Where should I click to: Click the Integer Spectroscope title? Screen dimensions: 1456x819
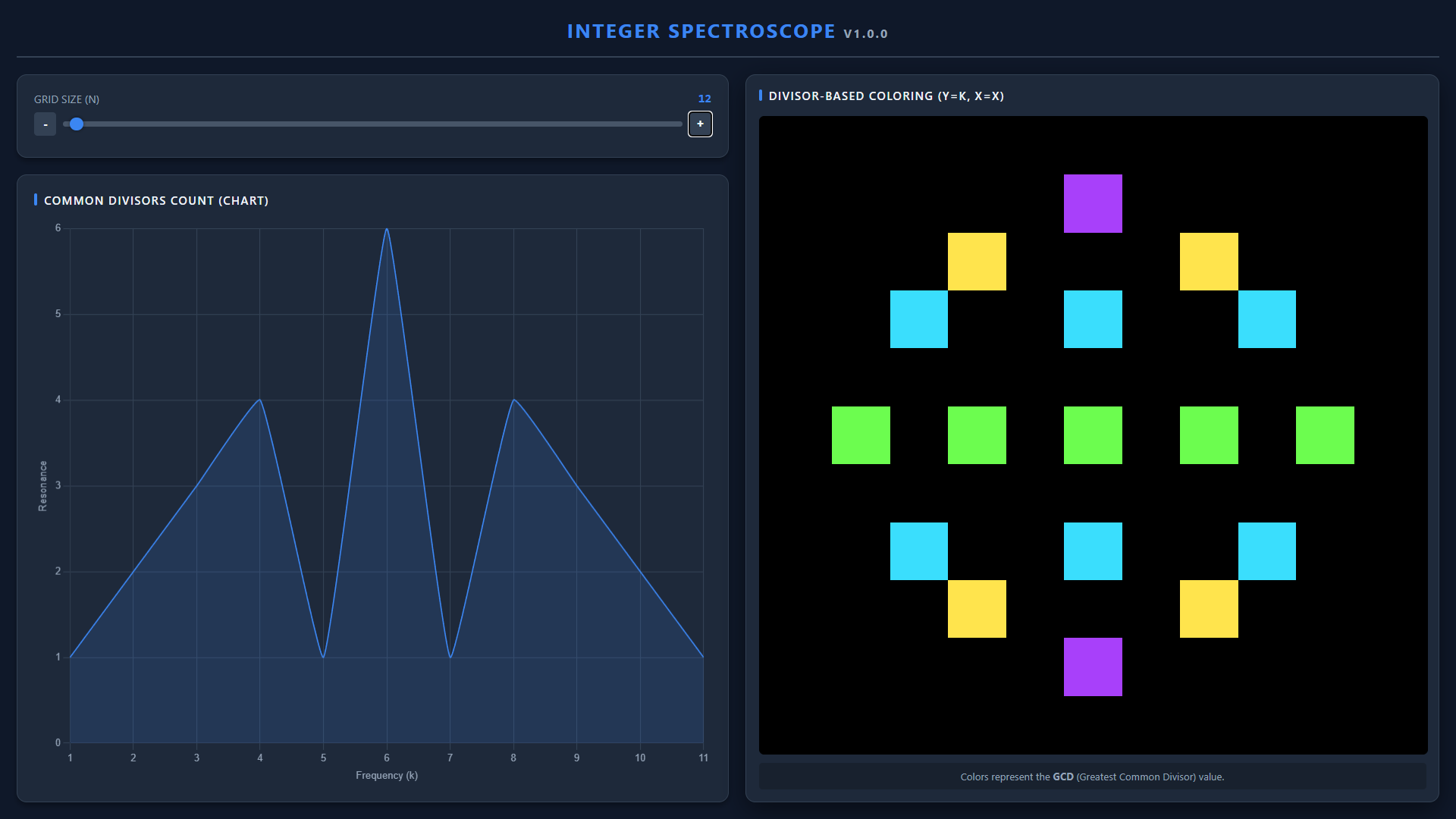(701, 31)
